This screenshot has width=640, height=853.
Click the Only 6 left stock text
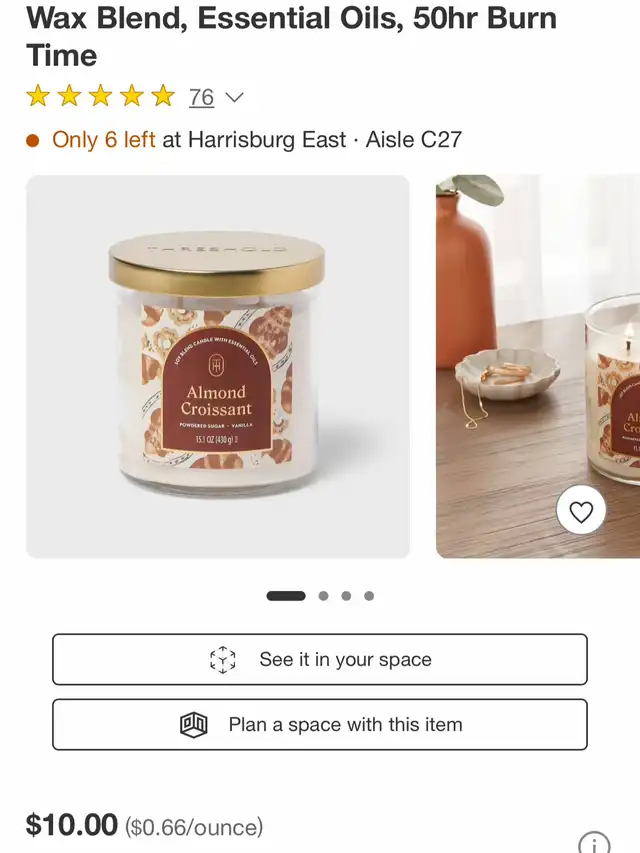tap(104, 140)
